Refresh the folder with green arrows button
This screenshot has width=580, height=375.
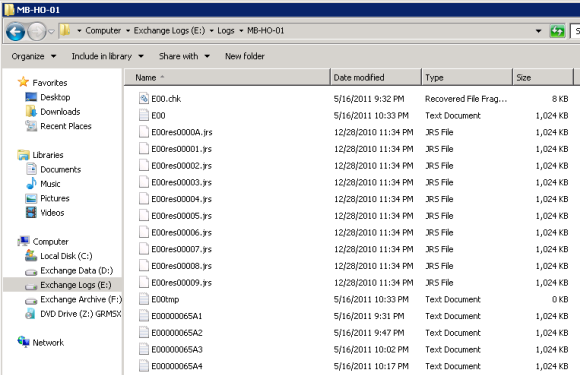click(557, 31)
